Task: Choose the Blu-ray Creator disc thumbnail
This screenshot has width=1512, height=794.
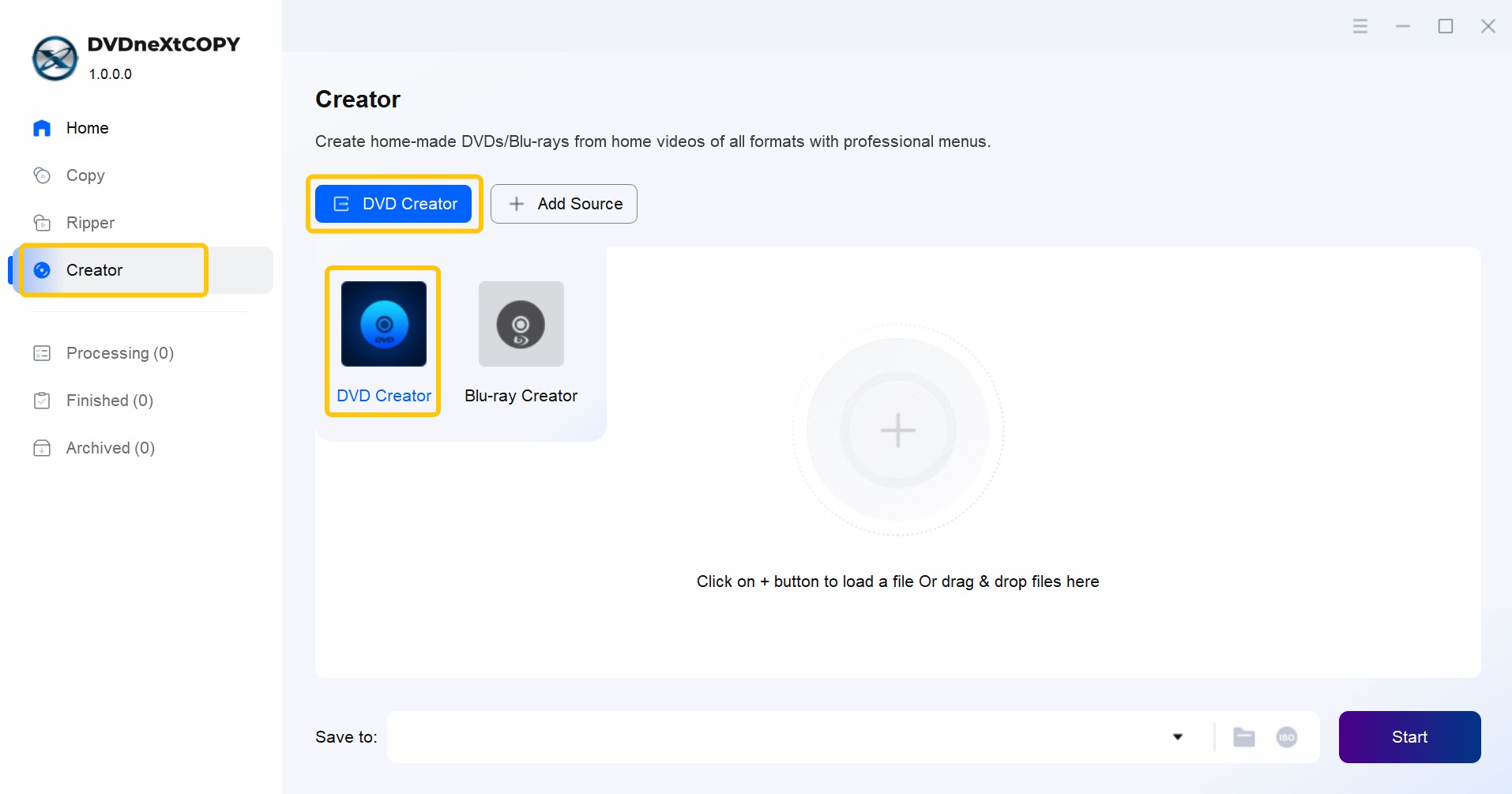Action: pyautogui.click(x=521, y=324)
